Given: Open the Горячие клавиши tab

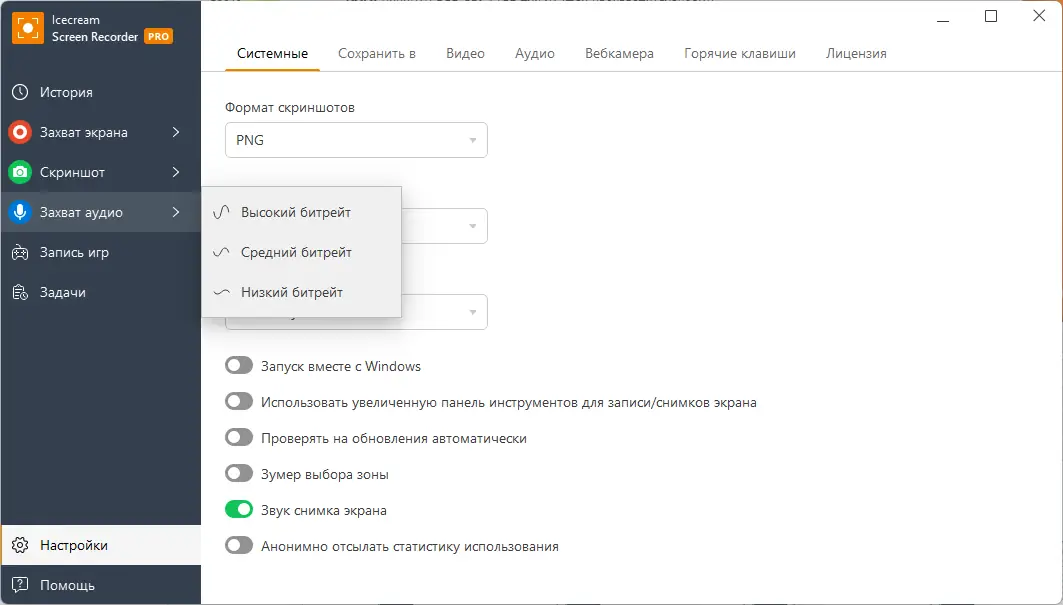Looking at the screenshot, I should coord(739,53).
